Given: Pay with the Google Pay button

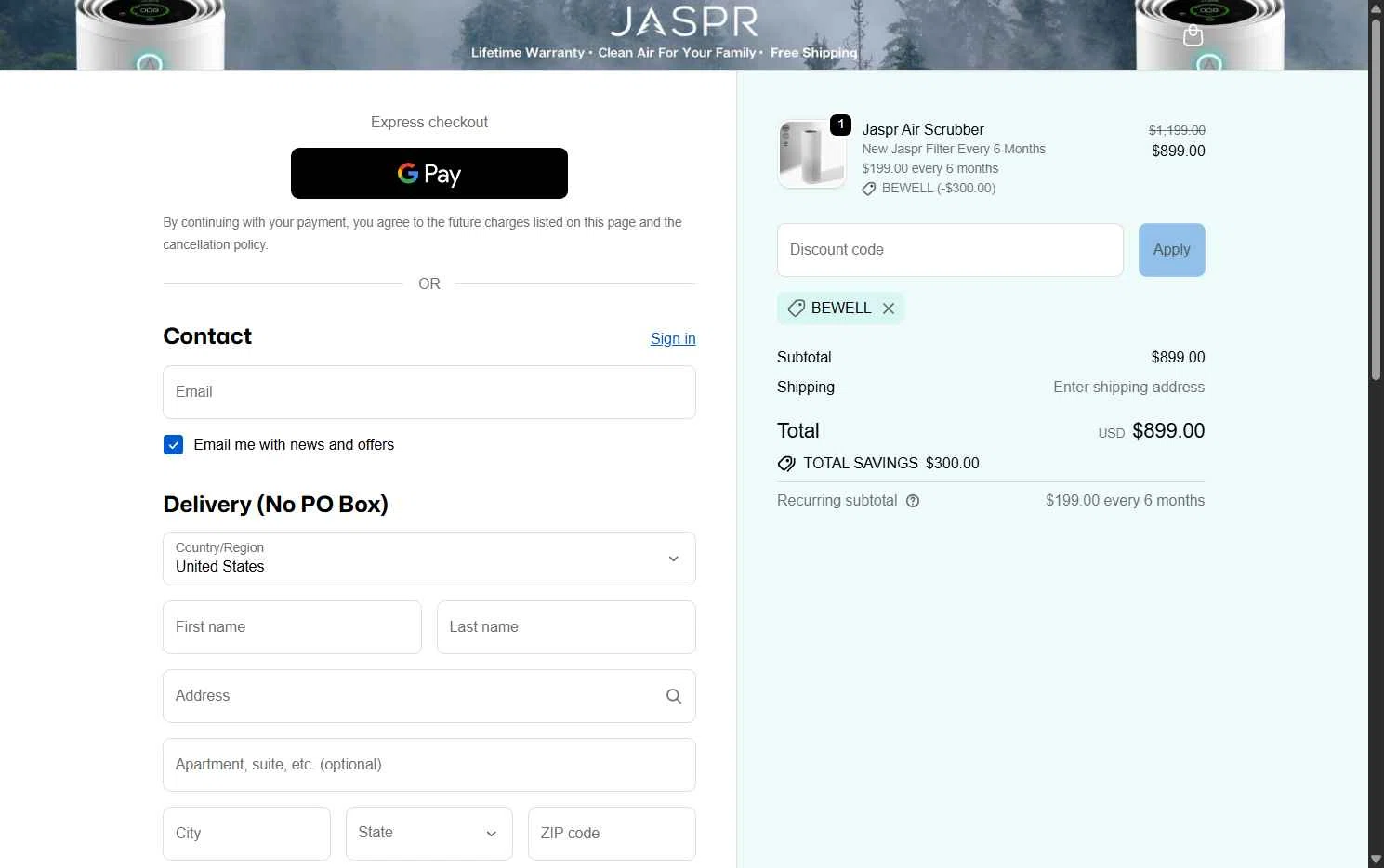Looking at the screenshot, I should click(x=429, y=173).
